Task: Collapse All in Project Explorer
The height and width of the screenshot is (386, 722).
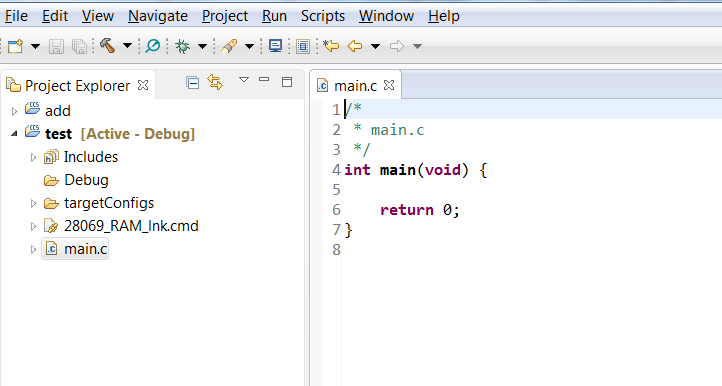Action: pos(192,83)
